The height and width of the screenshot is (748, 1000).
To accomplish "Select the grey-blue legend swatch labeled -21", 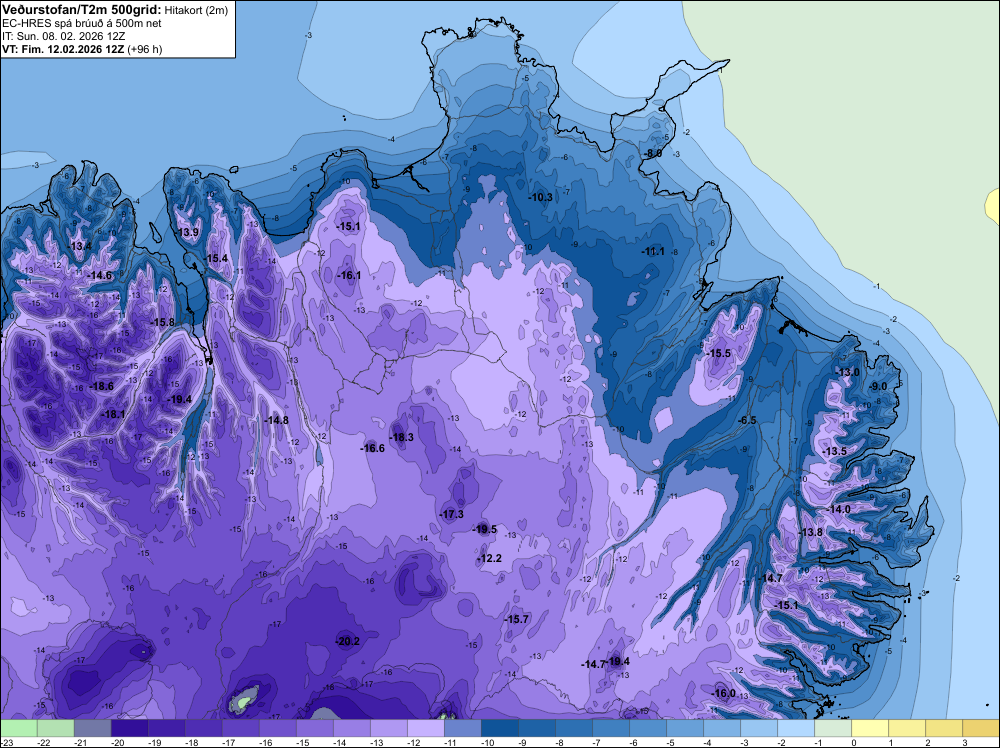I will [92, 728].
